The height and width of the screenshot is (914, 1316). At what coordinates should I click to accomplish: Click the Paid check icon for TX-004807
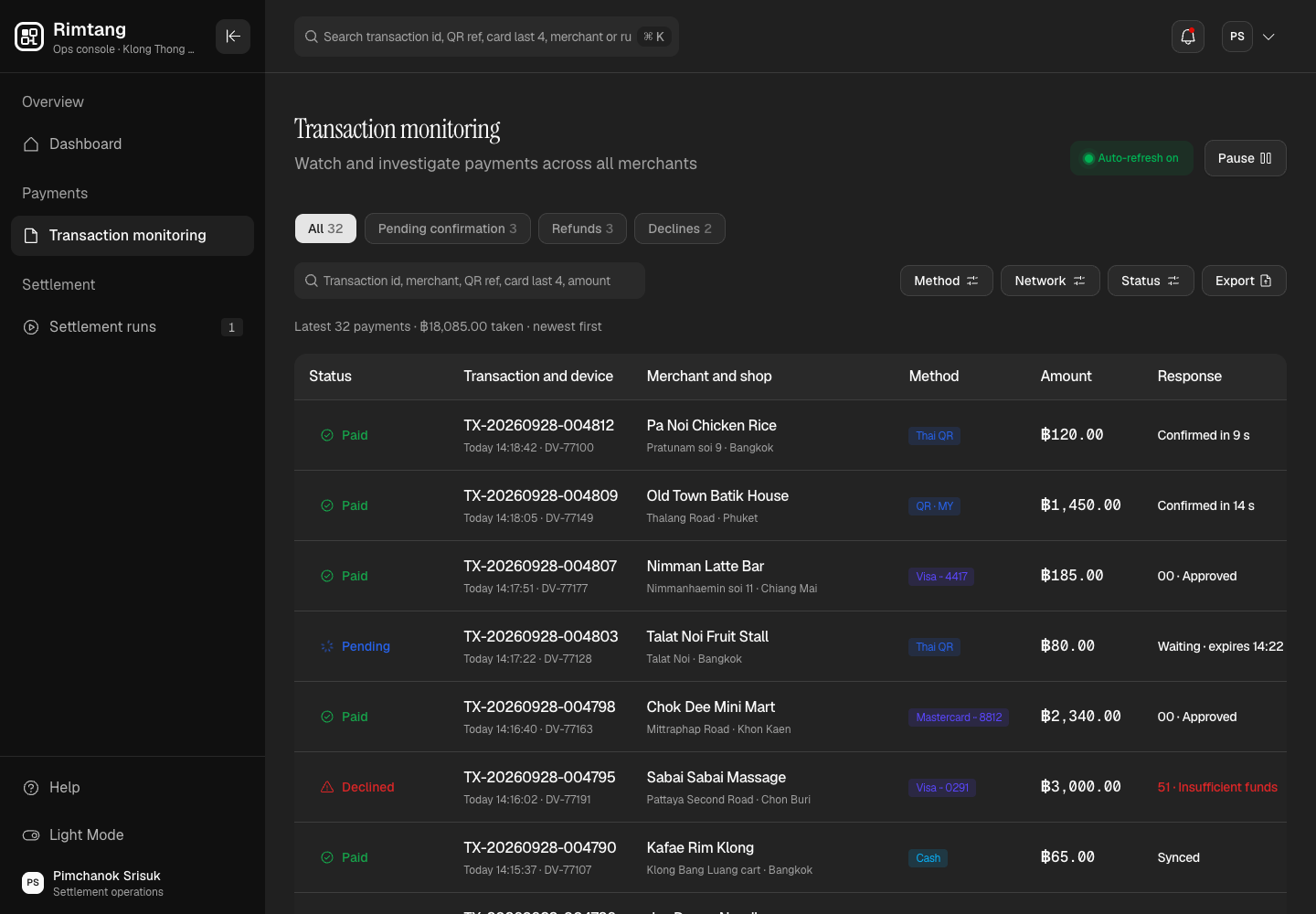(x=327, y=576)
